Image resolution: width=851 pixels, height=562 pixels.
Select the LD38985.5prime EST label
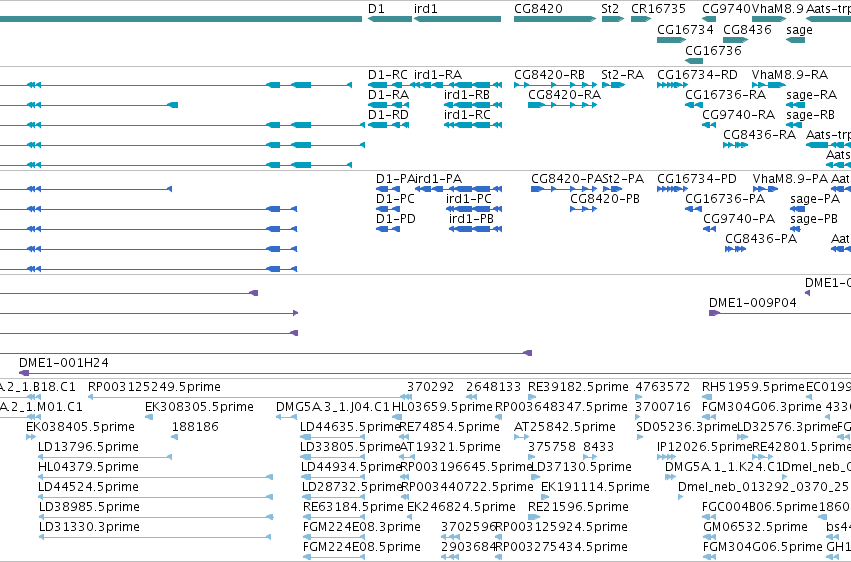(x=89, y=508)
